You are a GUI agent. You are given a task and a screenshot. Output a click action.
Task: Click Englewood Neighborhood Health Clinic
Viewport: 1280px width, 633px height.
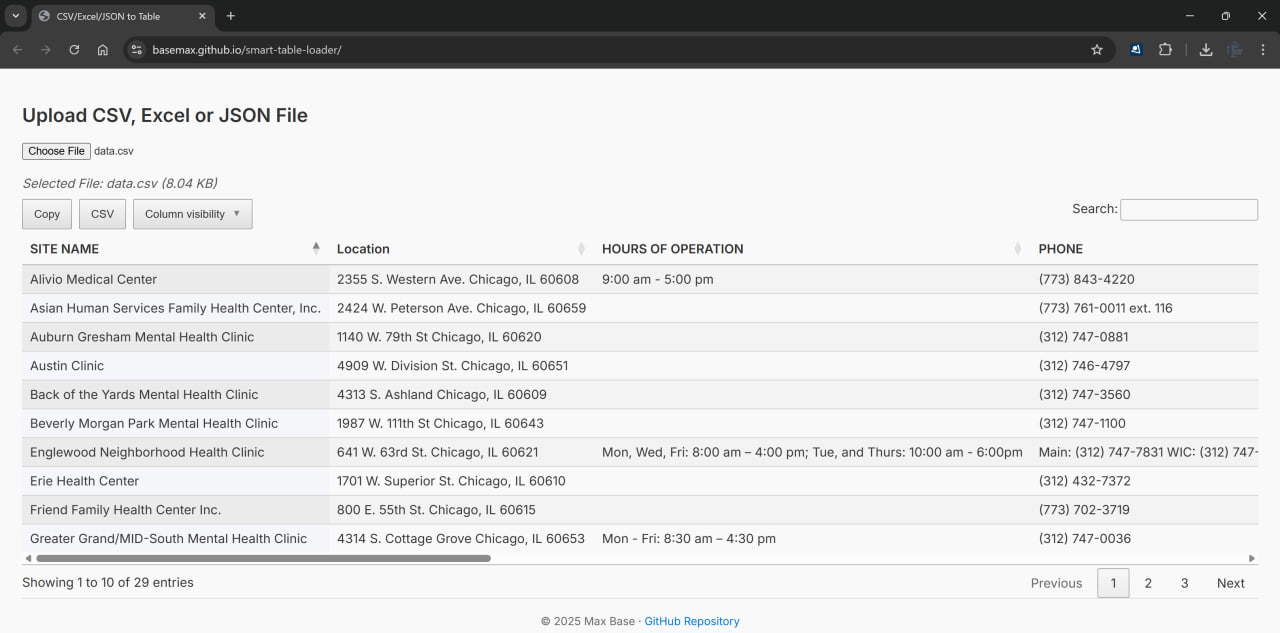pos(147,452)
